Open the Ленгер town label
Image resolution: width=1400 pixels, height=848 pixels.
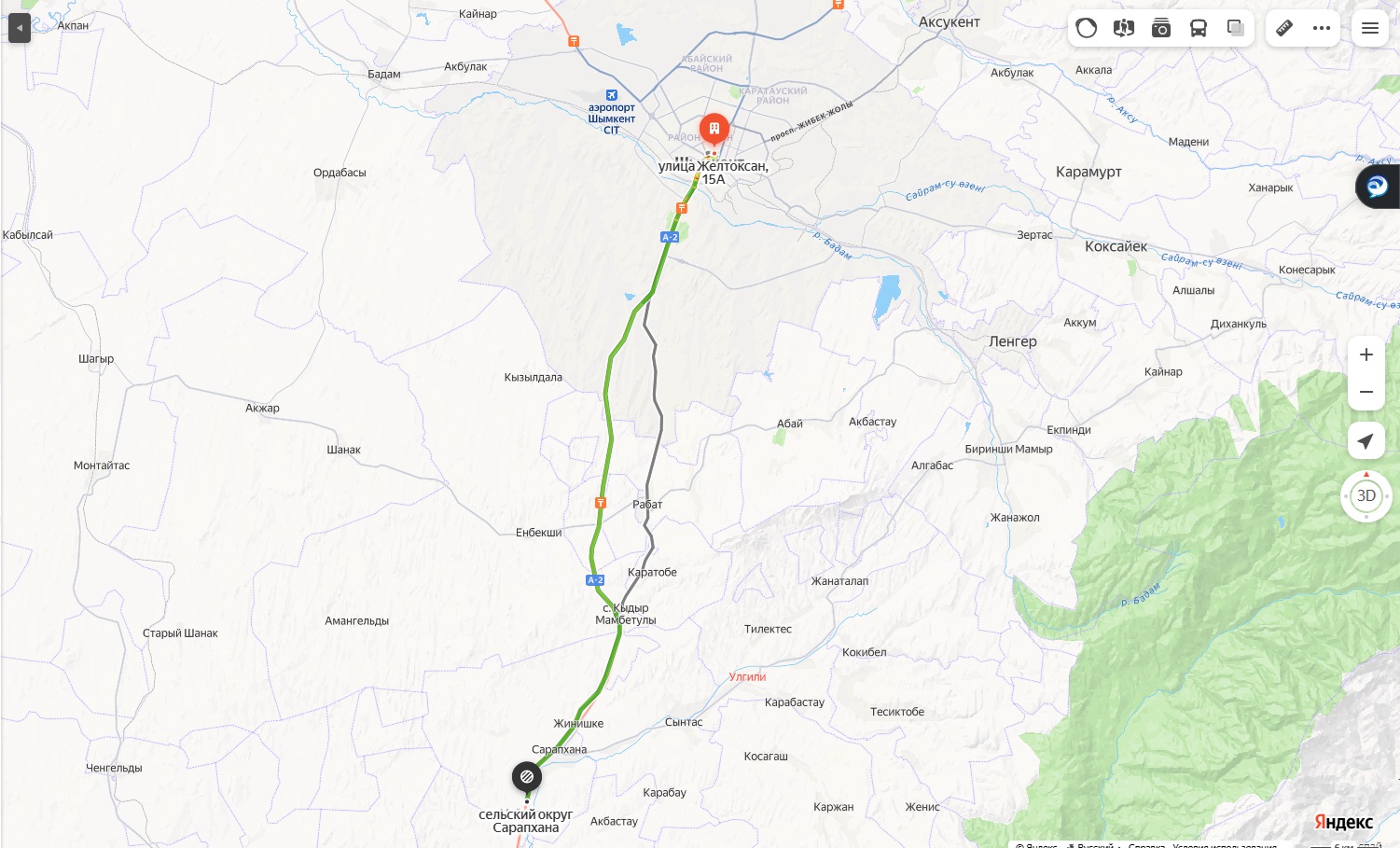click(1013, 341)
